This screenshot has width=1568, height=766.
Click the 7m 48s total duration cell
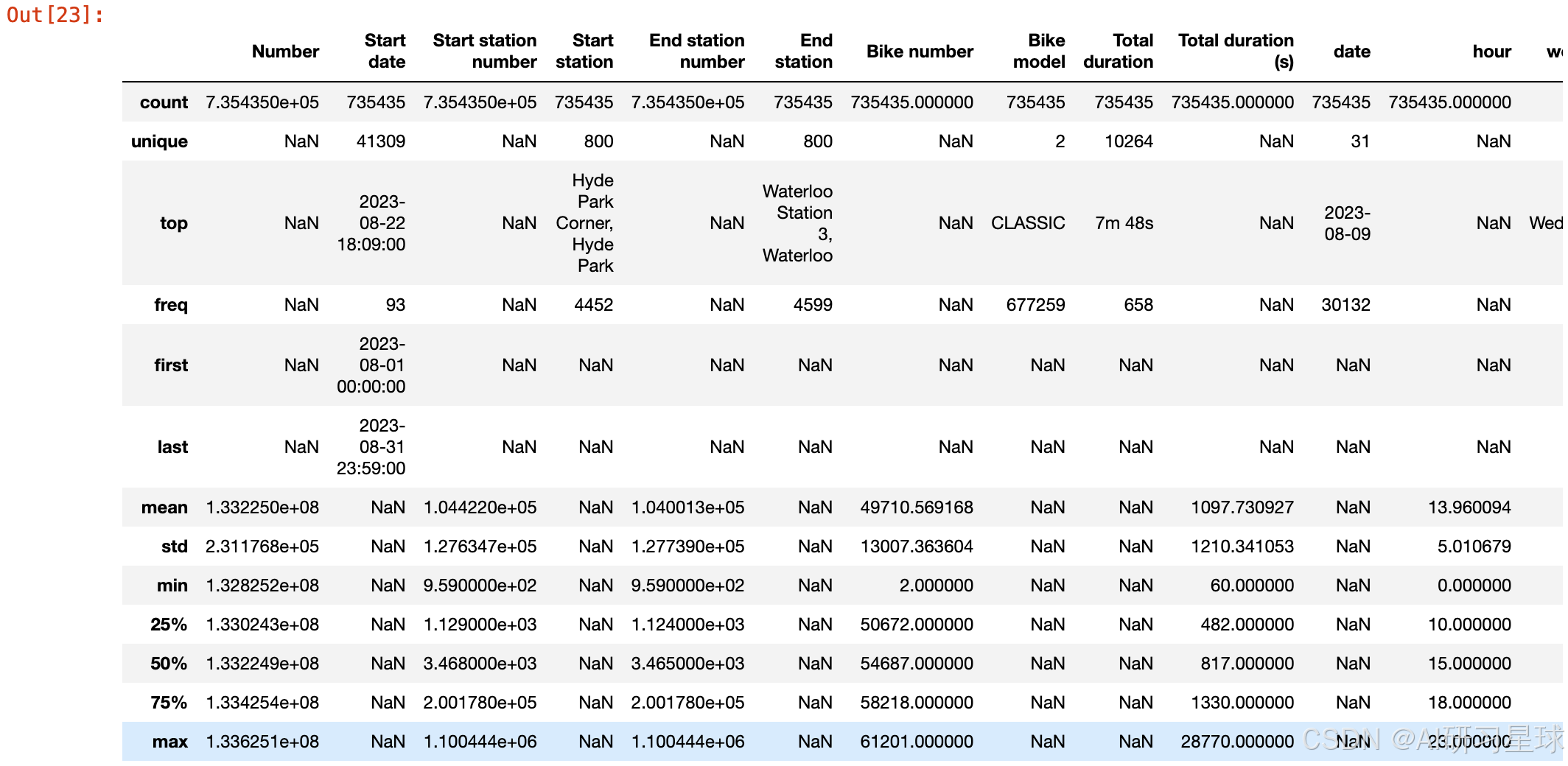pyautogui.click(x=1124, y=223)
